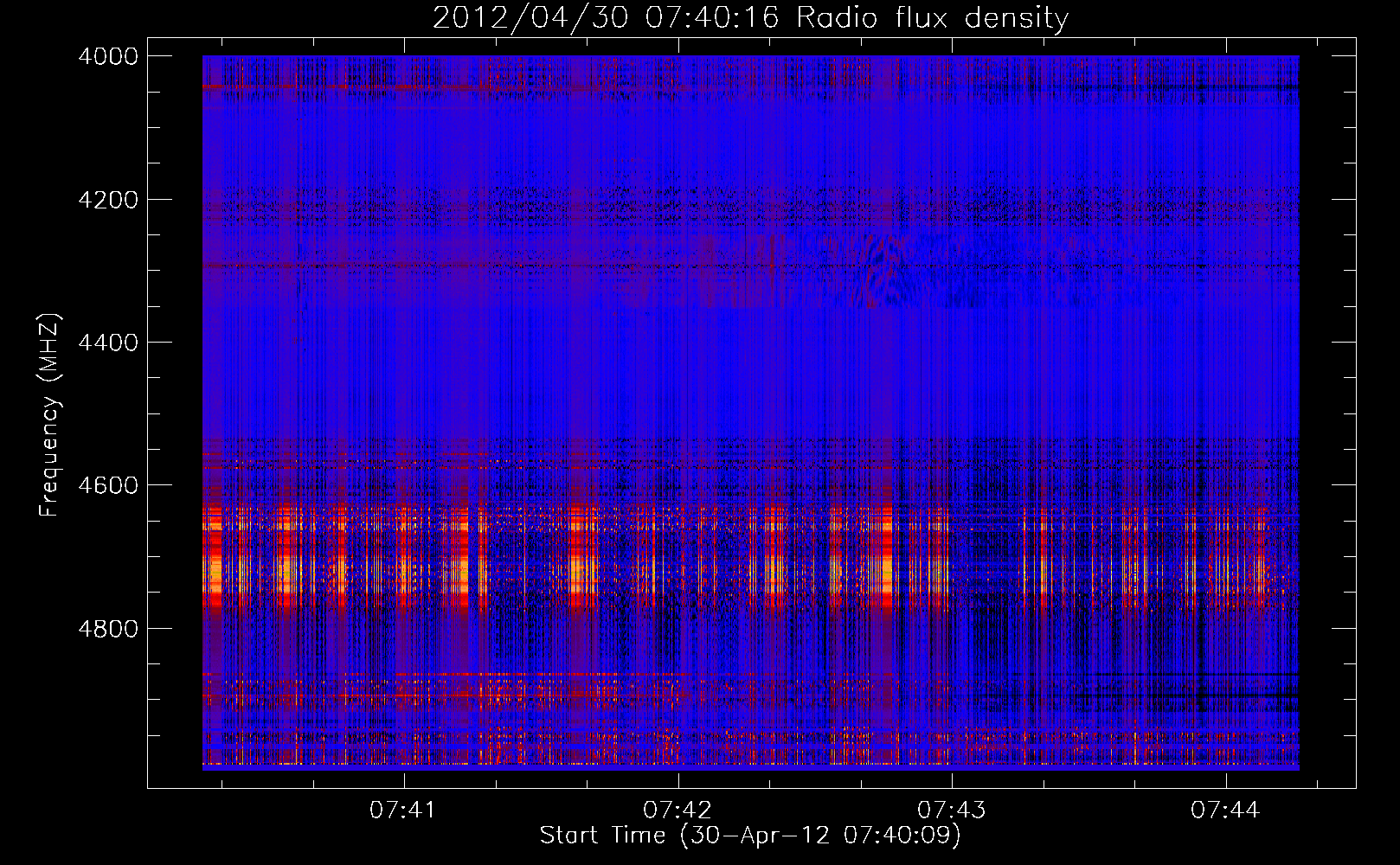This screenshot has width=1400, height=865.
Task: Select the 4400 frequency tick label
Action: click(108, 343)
